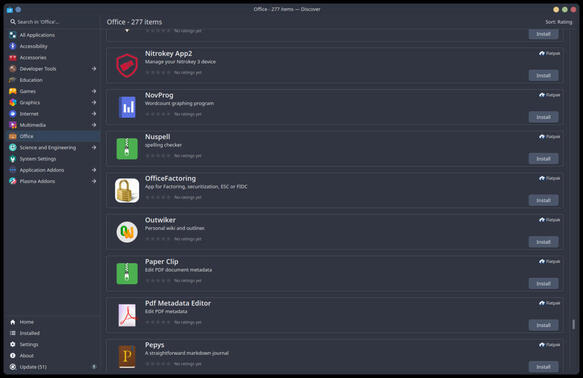Install the Nuspell spelling checker
583x378 pixels.
(543, 159)
